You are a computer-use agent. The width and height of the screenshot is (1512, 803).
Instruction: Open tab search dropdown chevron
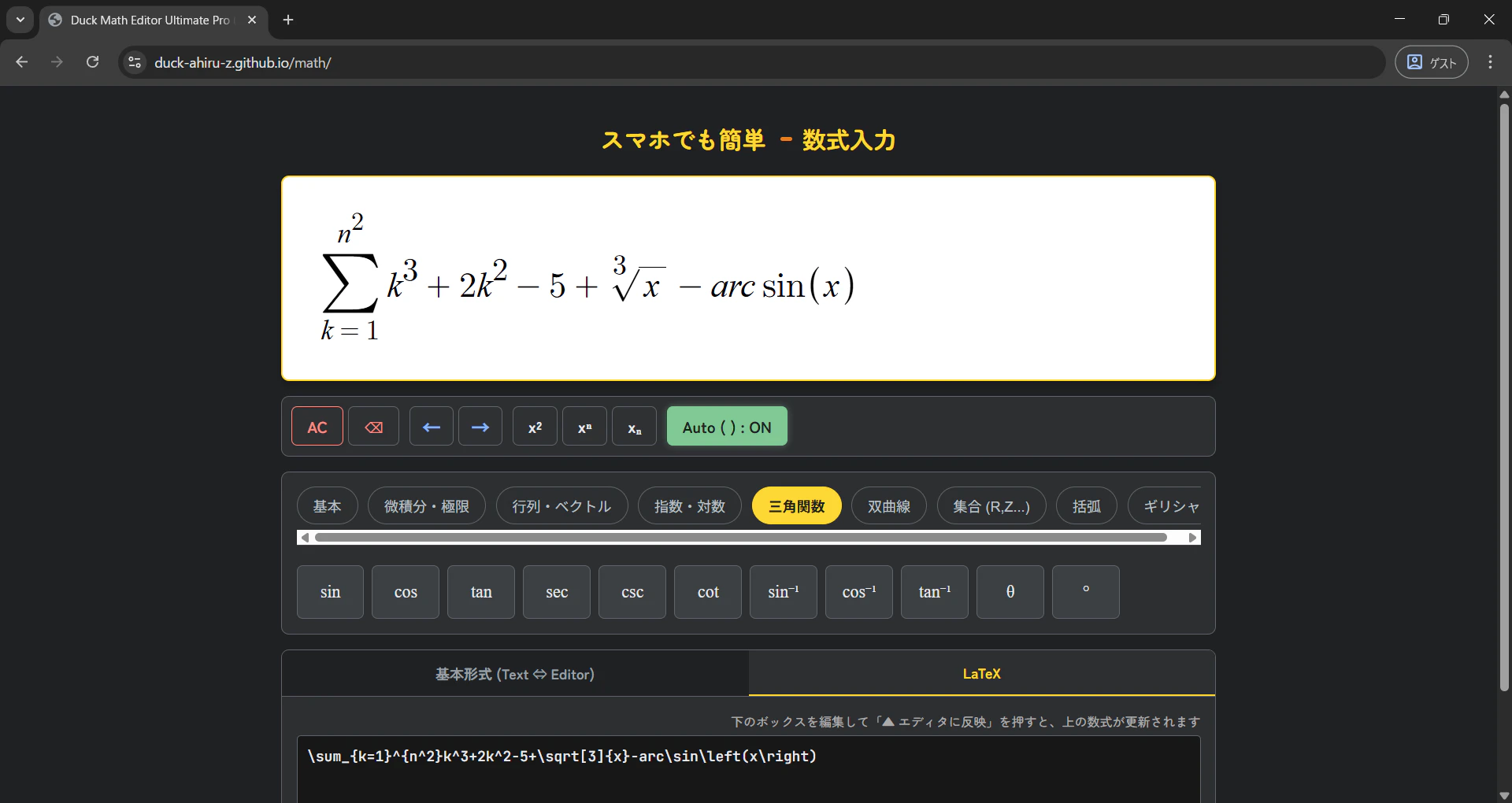[x=20, y=20]
